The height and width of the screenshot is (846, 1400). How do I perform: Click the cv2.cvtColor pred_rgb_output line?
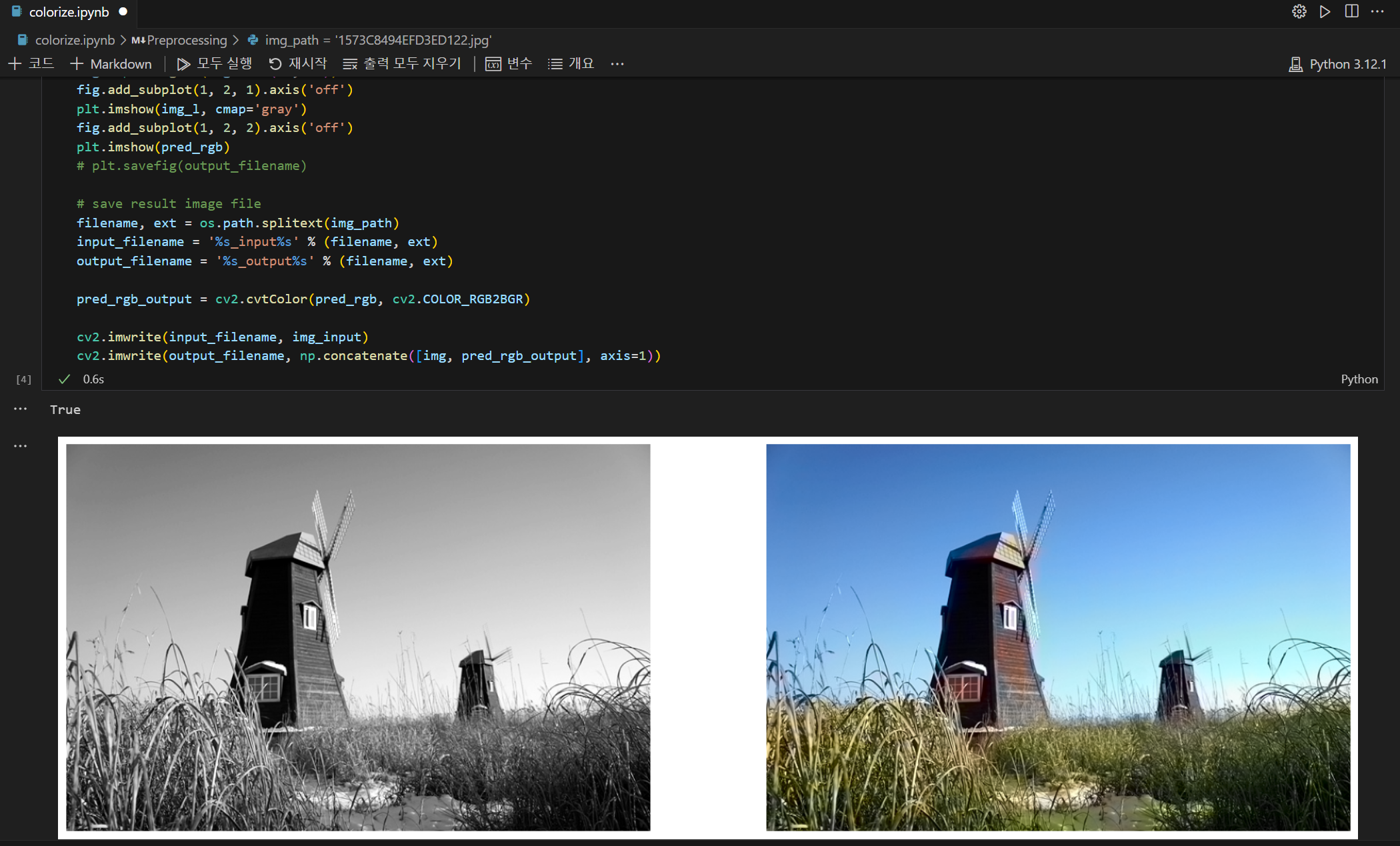303,299
